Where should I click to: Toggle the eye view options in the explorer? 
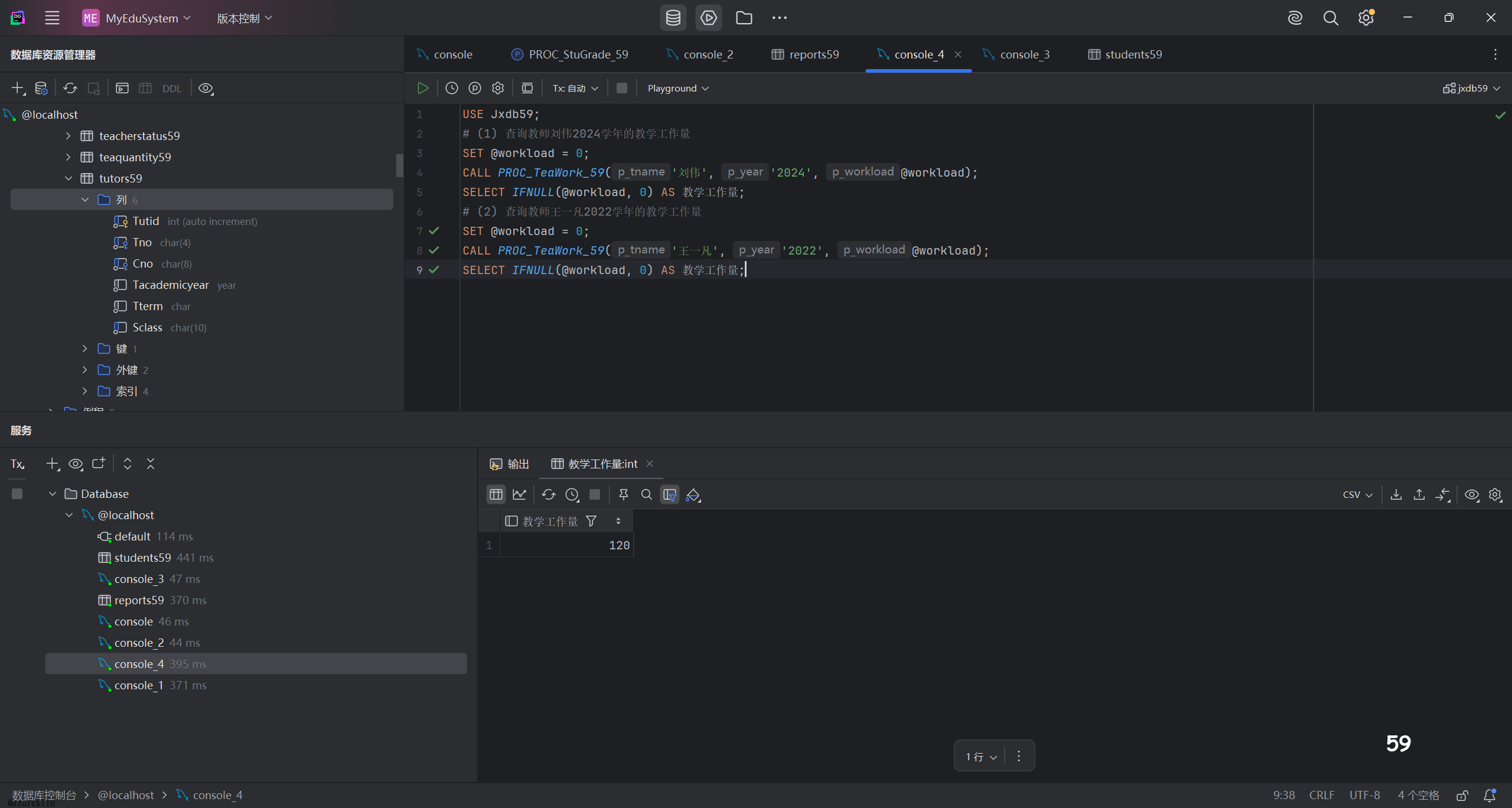pos(206,88)
